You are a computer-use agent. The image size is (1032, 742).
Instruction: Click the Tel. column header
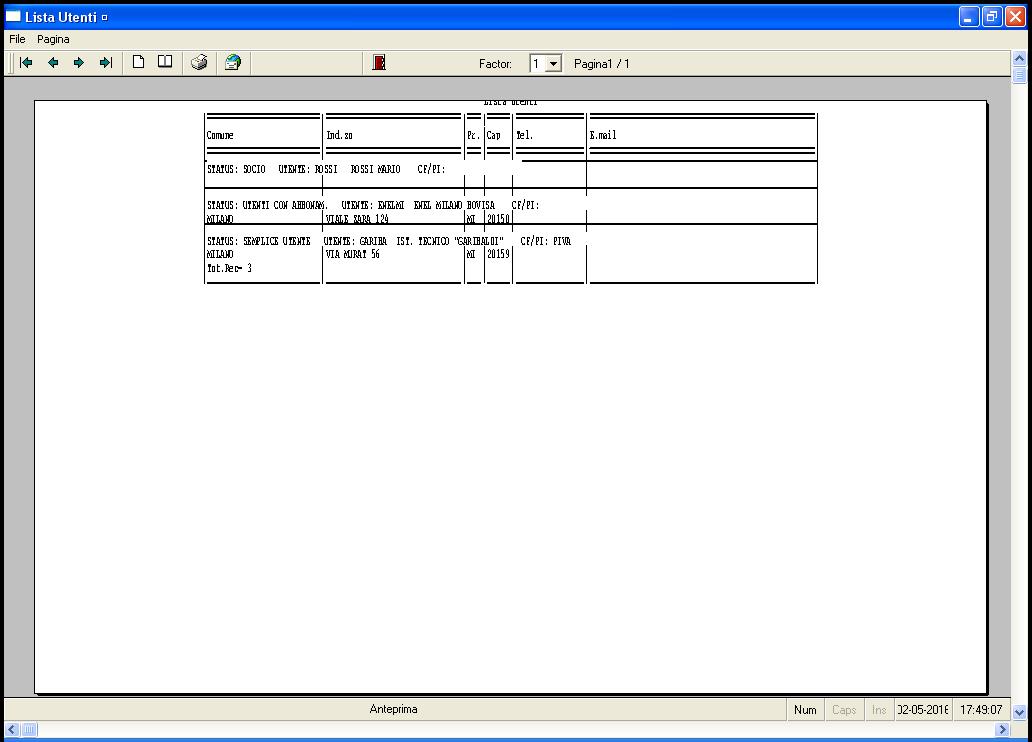point(525,135)
